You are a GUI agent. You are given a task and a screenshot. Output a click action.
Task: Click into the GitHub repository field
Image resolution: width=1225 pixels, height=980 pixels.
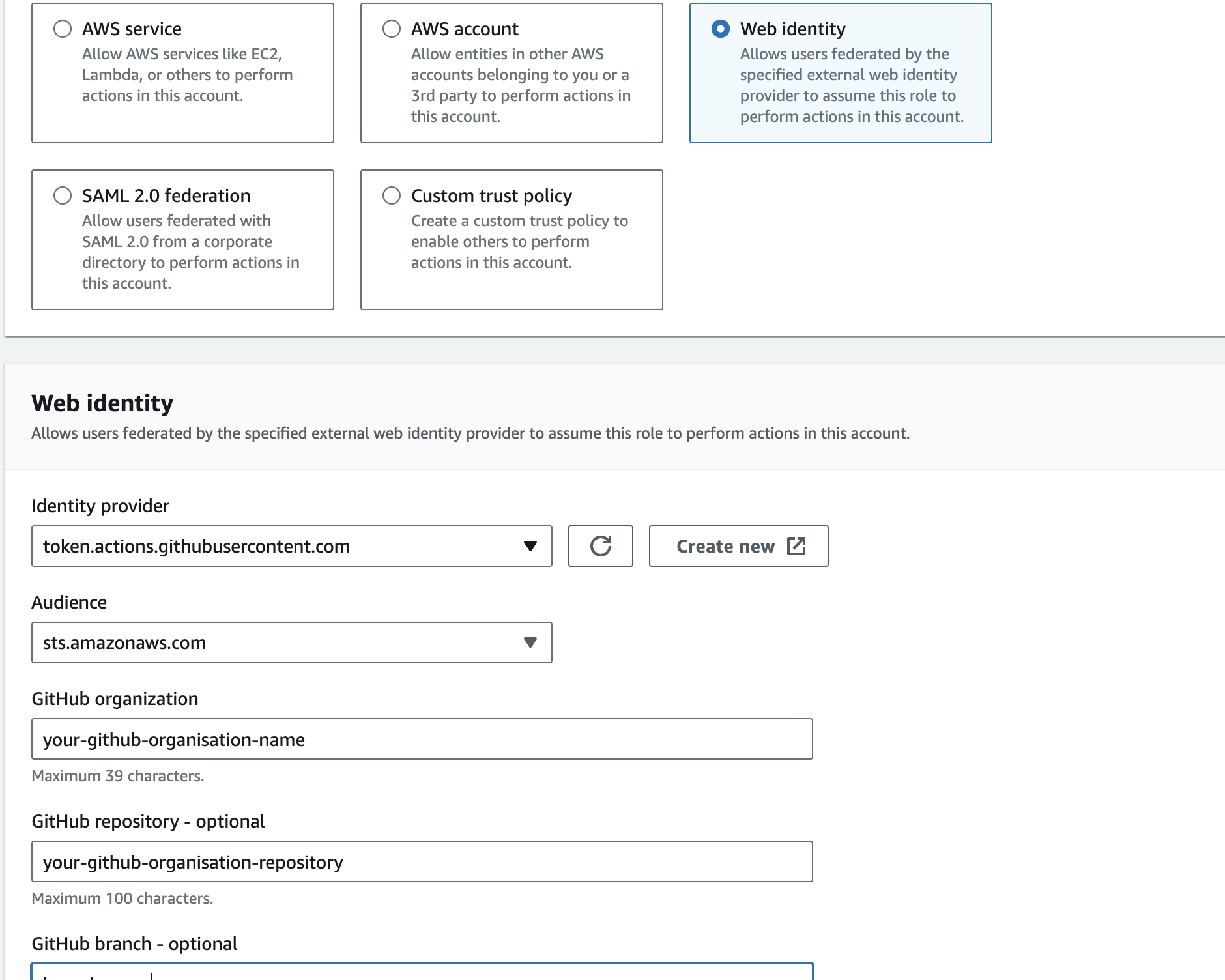[x=422, y=861]
